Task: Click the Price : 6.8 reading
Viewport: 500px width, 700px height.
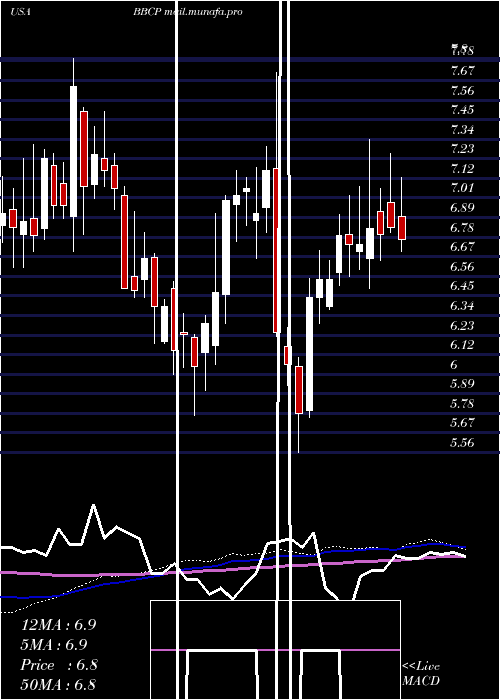Action: pyautogui.click(x=59, y=665)
